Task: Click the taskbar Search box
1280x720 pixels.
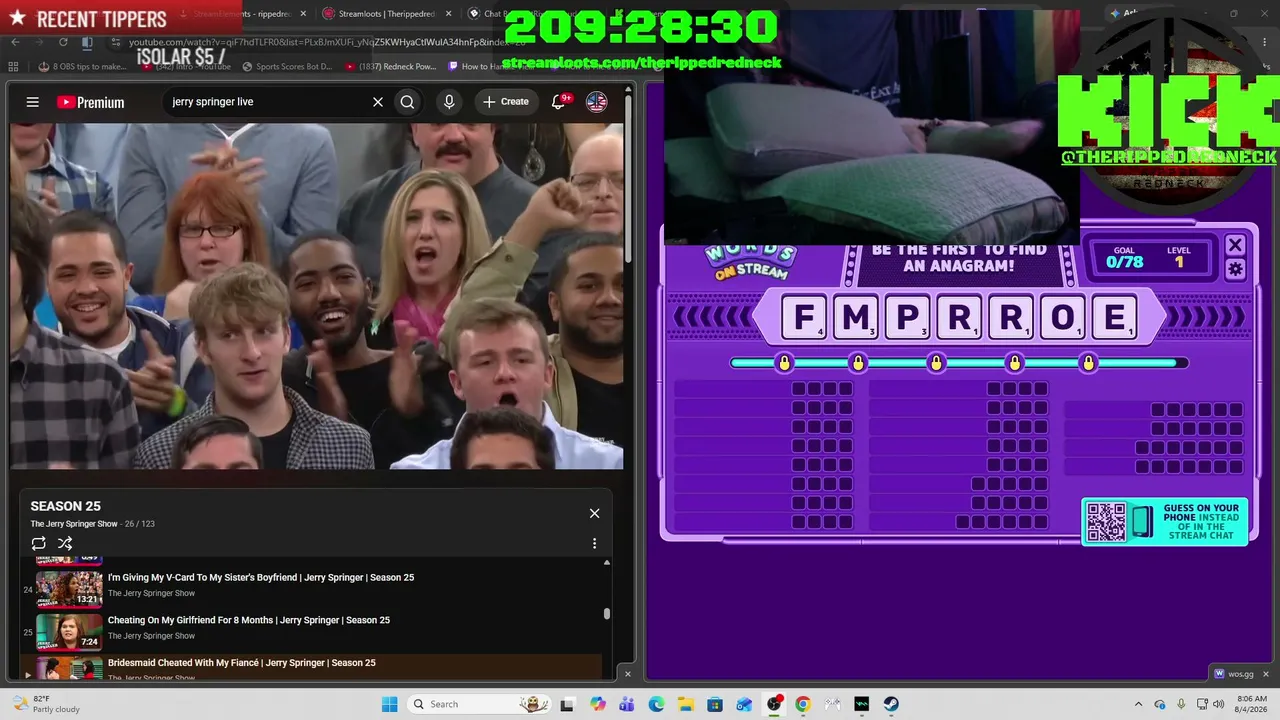Action: click(481, 704)
